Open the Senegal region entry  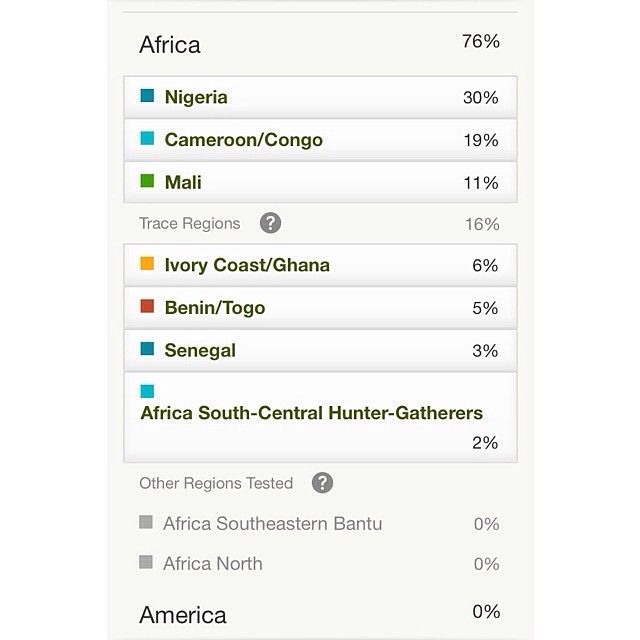(320, 351)
